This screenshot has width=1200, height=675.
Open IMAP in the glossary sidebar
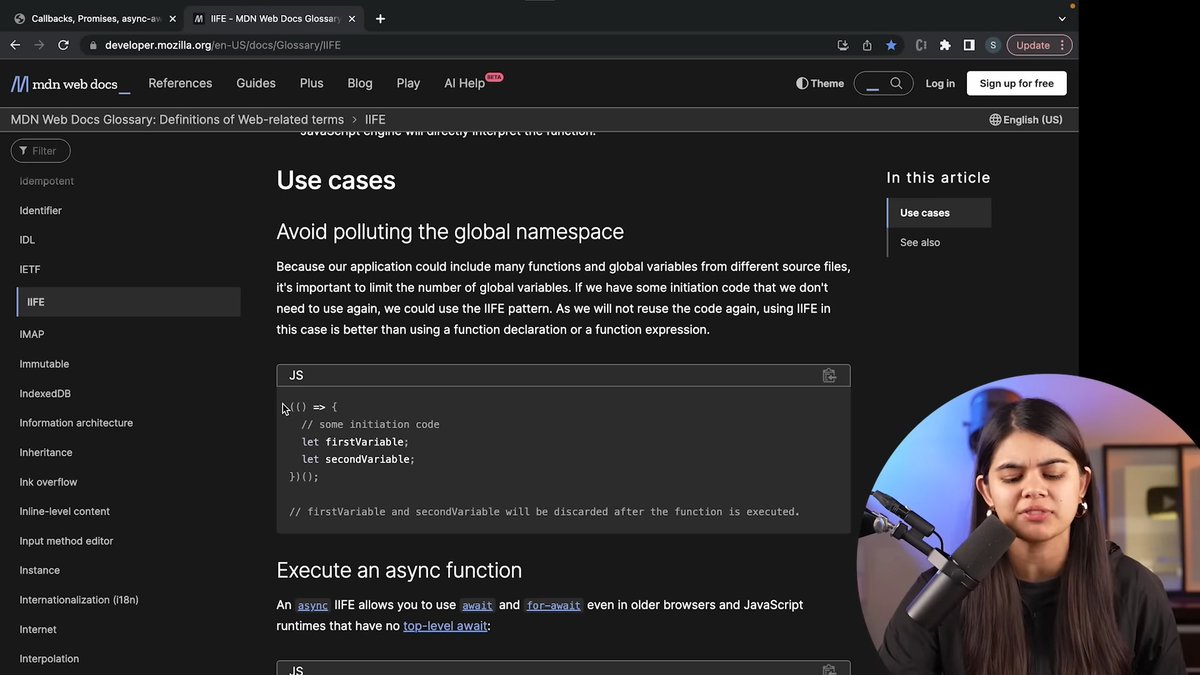tap(32, 334)
